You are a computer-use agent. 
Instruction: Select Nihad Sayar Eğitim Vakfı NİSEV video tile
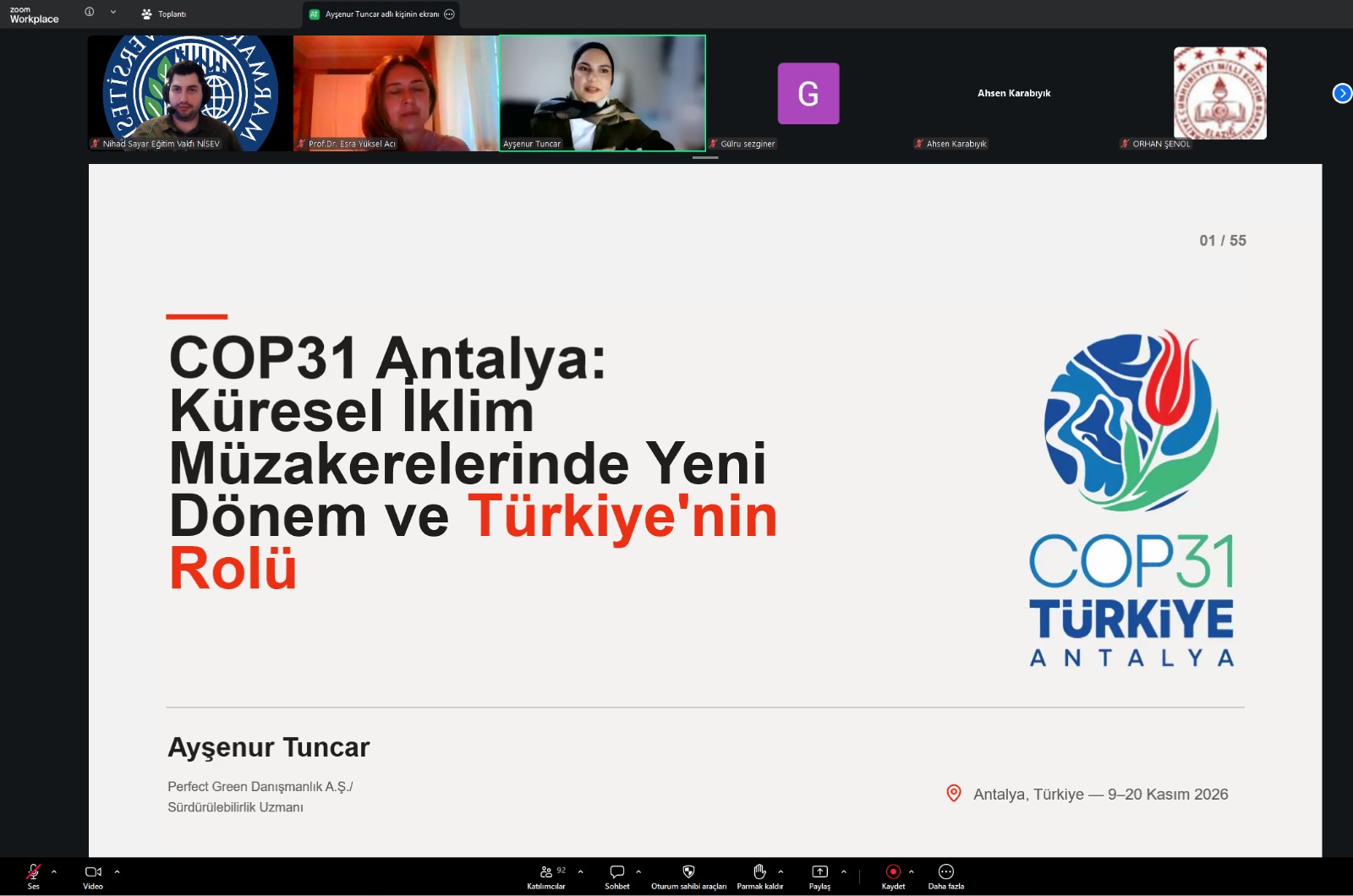tap(190, 93)
